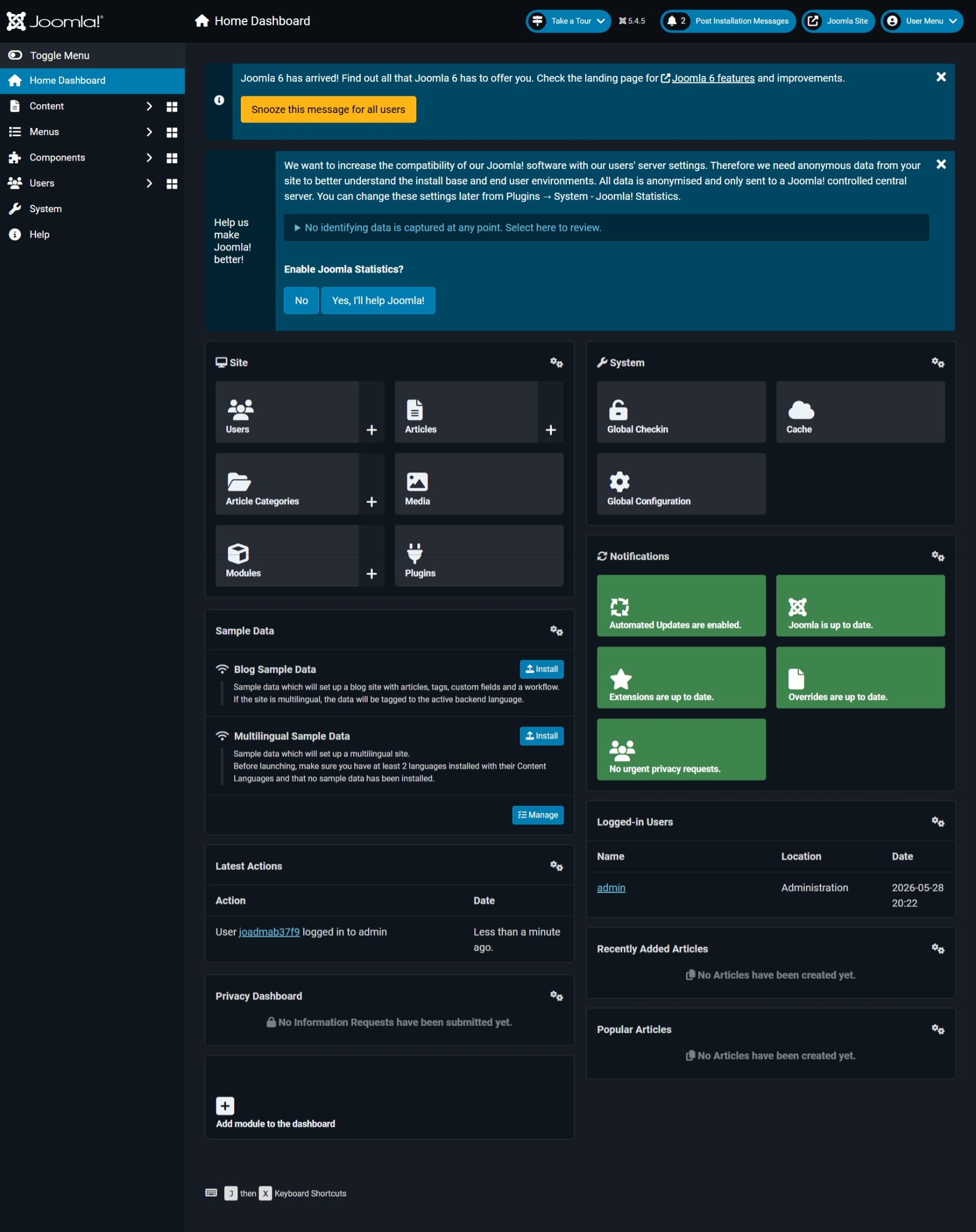Click the Joomla 5.4.5 version label
976x1232 pixels.
(x=632, y=21)
